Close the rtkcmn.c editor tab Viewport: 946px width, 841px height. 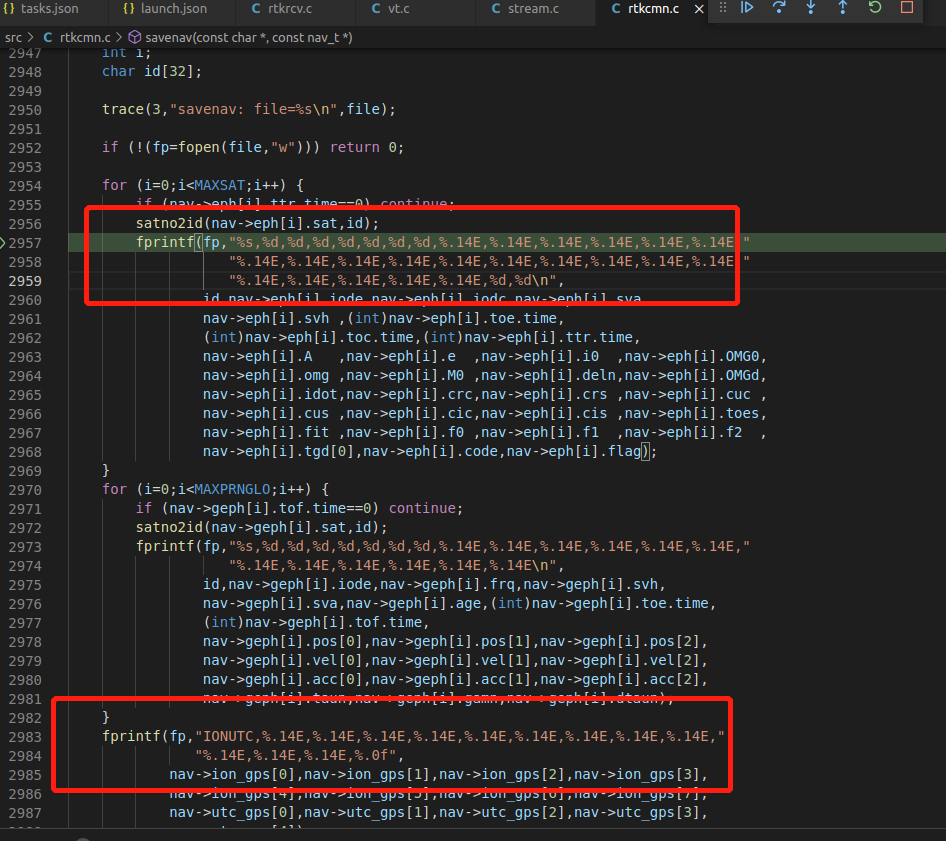pyautogui.click(x=699, y=12)
